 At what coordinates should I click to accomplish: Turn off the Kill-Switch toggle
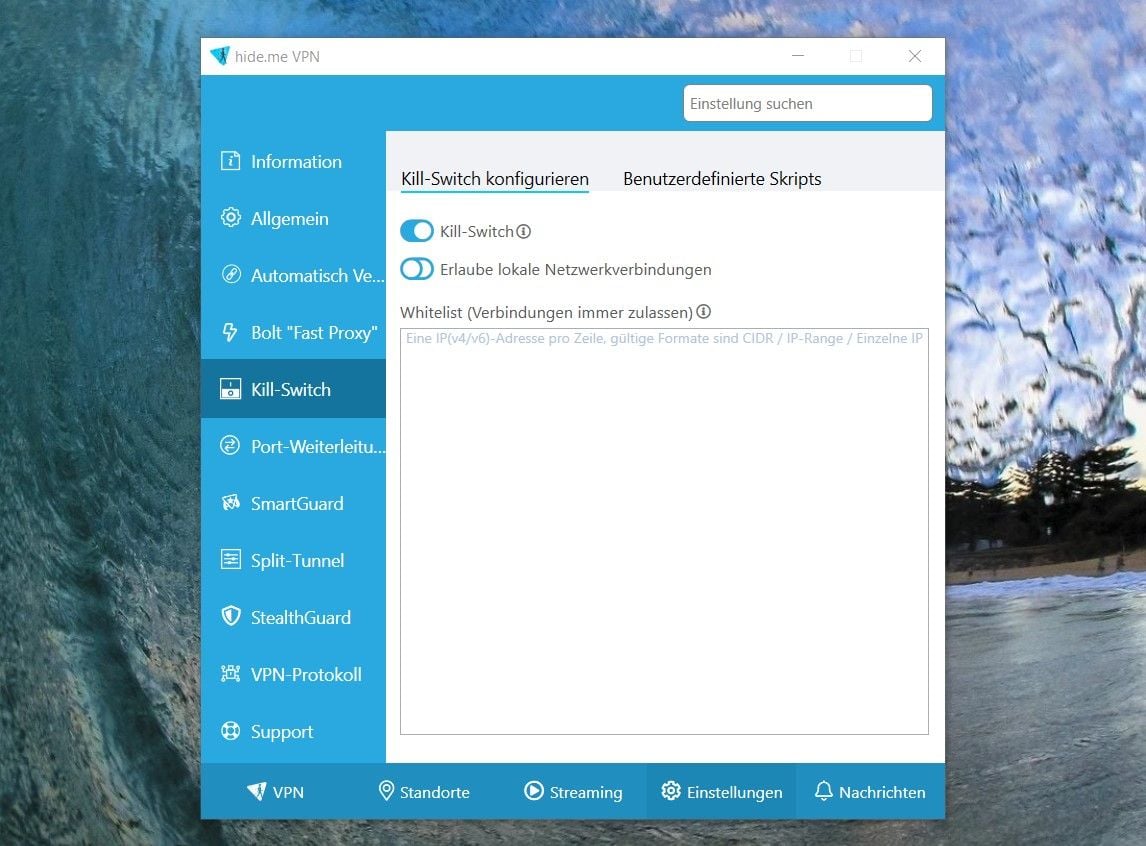click(417, 232)
